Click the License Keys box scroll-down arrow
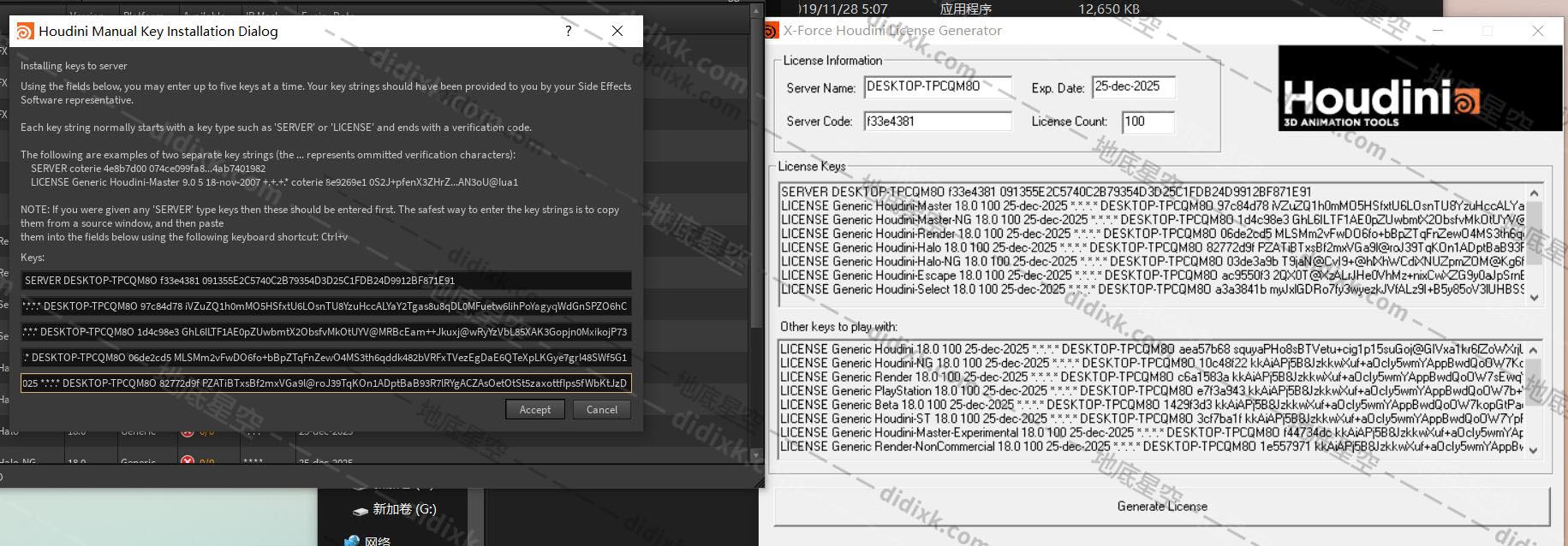1568x546 pixels. tap(1534, 297)
